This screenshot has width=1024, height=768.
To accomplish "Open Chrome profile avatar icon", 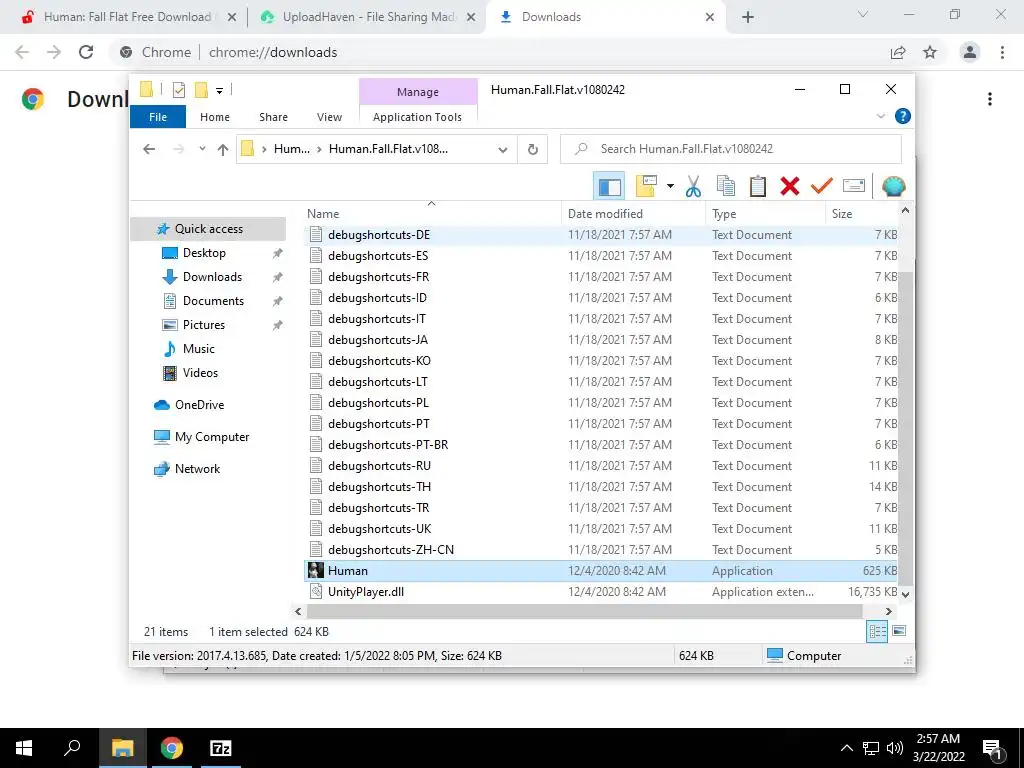I will click(x=970, y=52).
